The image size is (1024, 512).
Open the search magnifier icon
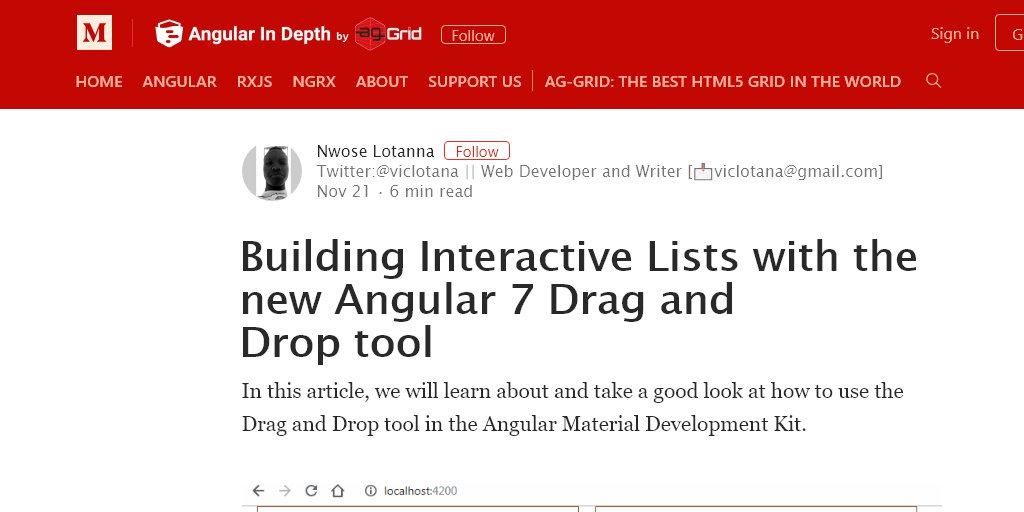tap(933, 80)
